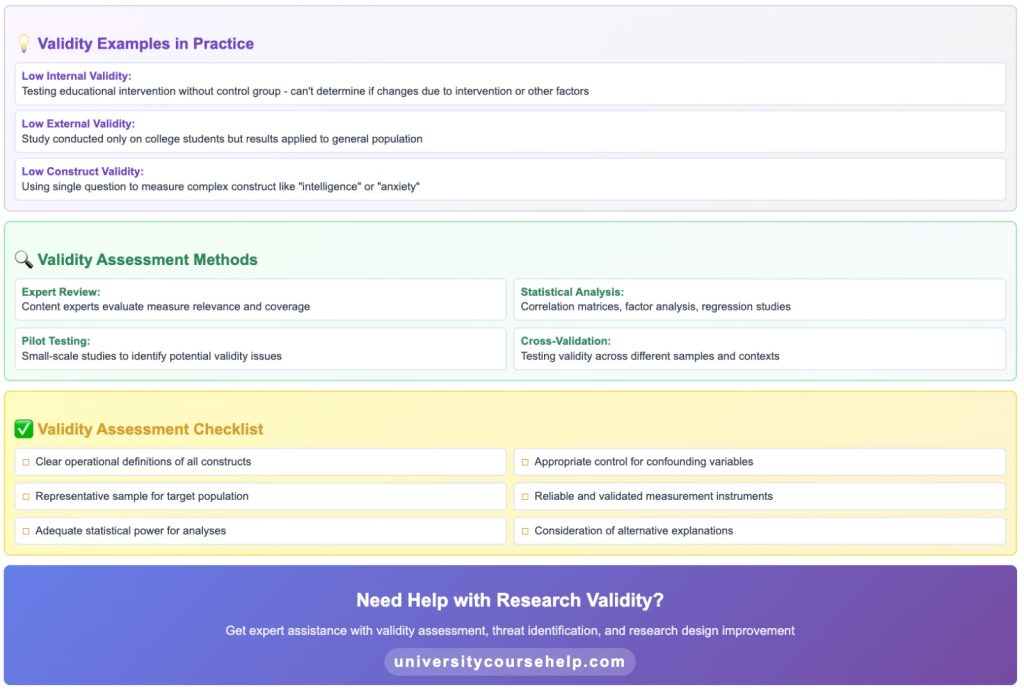Select the Low External Validity card
Screen dimensions: 1024x692
click(x=512, y=131)
